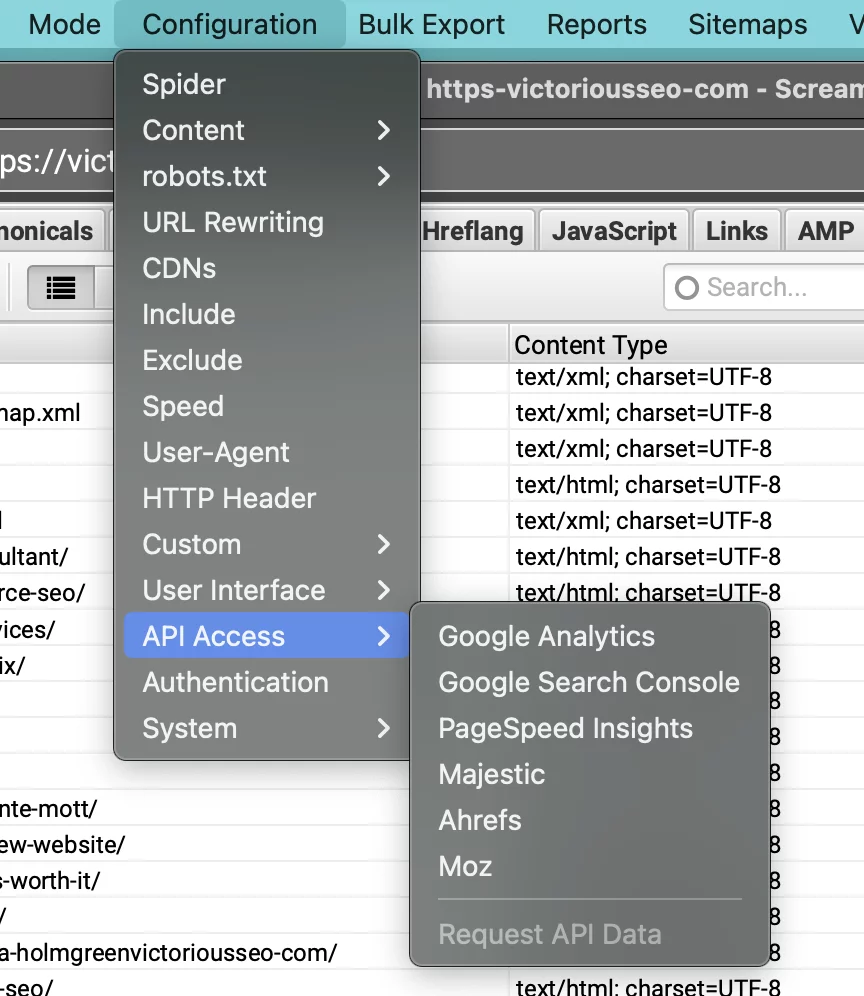Viewport: 864px width, 996px height.
Task: Choose Google Search Console API
Action: (590, 682)
